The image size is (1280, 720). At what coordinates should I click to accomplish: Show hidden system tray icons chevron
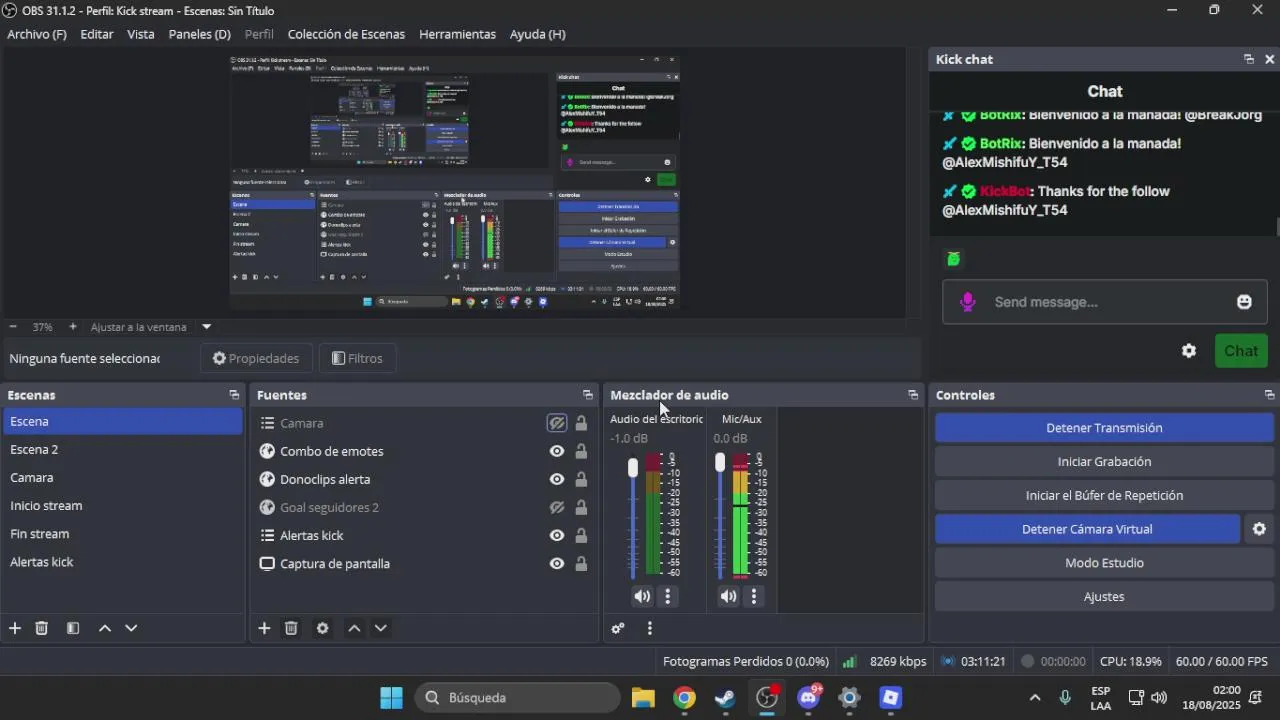click(x=1035, y=698)
